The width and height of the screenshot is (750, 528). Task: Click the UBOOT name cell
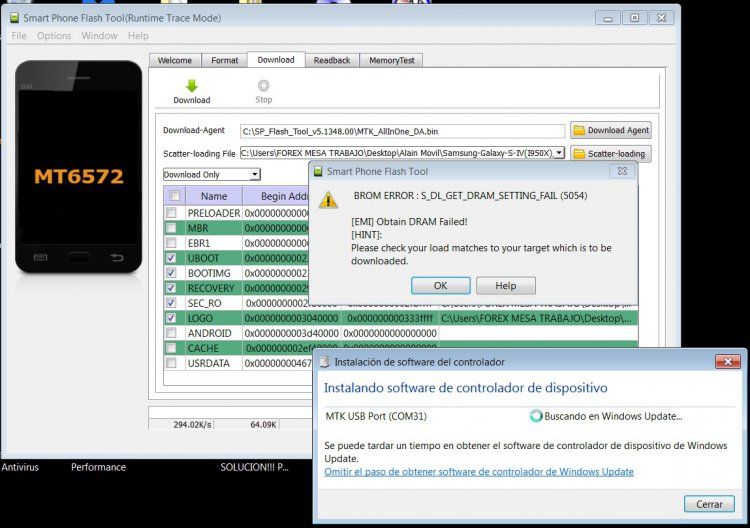[x=214, y=258]
